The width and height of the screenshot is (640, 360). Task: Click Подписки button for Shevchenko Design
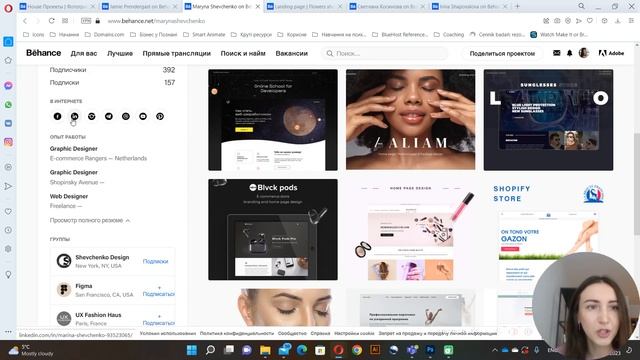pos(156,261)
